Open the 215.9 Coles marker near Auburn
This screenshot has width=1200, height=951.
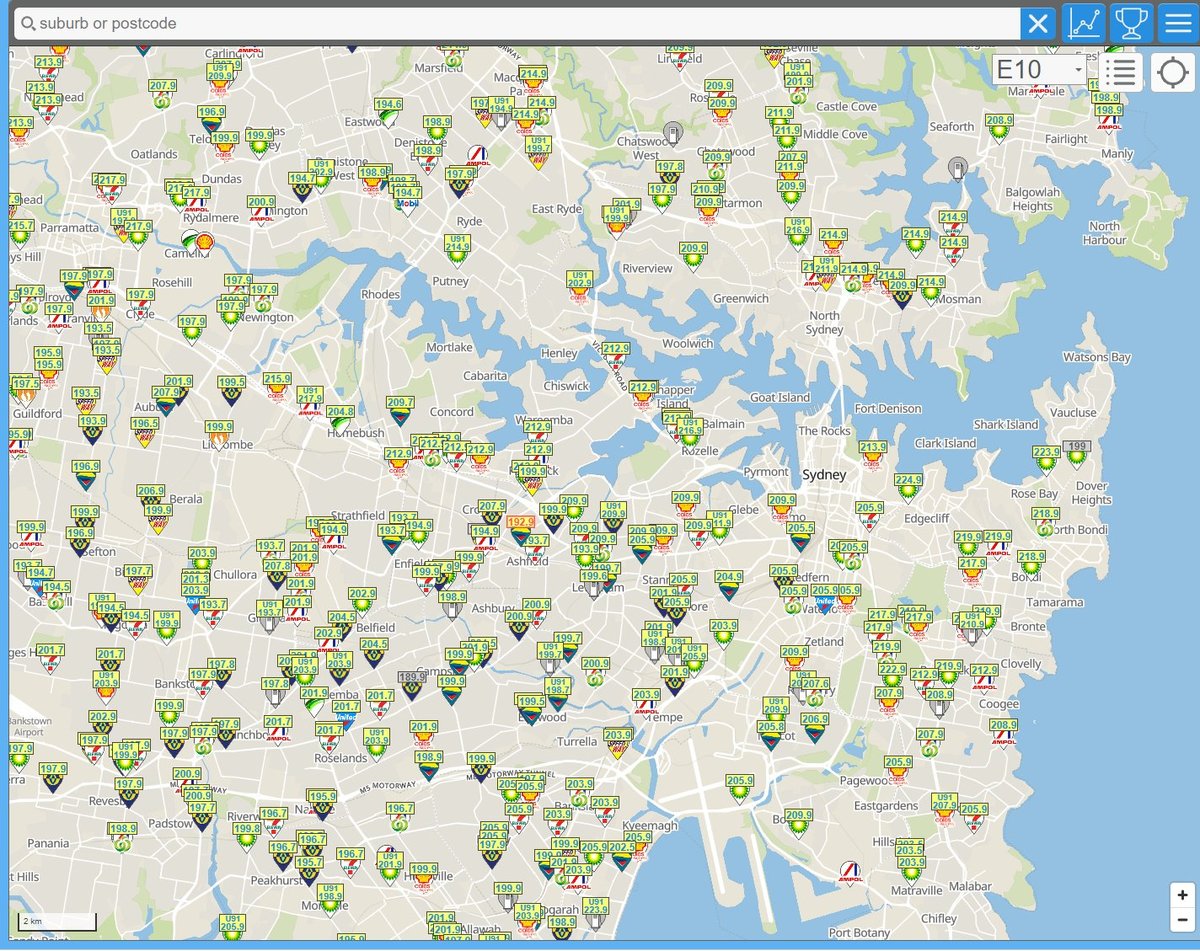tap(277, 387)
